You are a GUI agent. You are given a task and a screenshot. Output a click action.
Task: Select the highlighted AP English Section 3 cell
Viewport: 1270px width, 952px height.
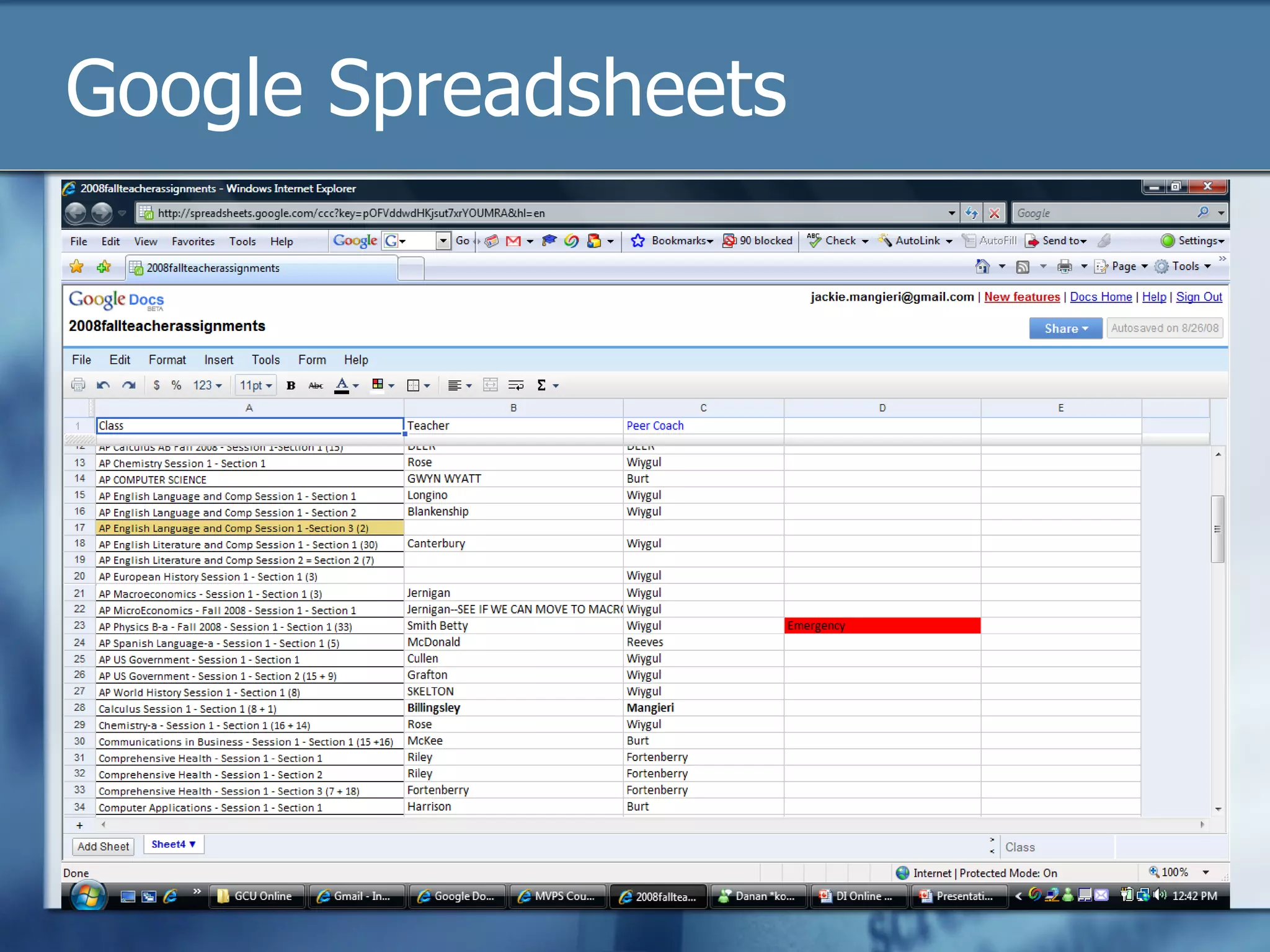[x=249, y=529]
